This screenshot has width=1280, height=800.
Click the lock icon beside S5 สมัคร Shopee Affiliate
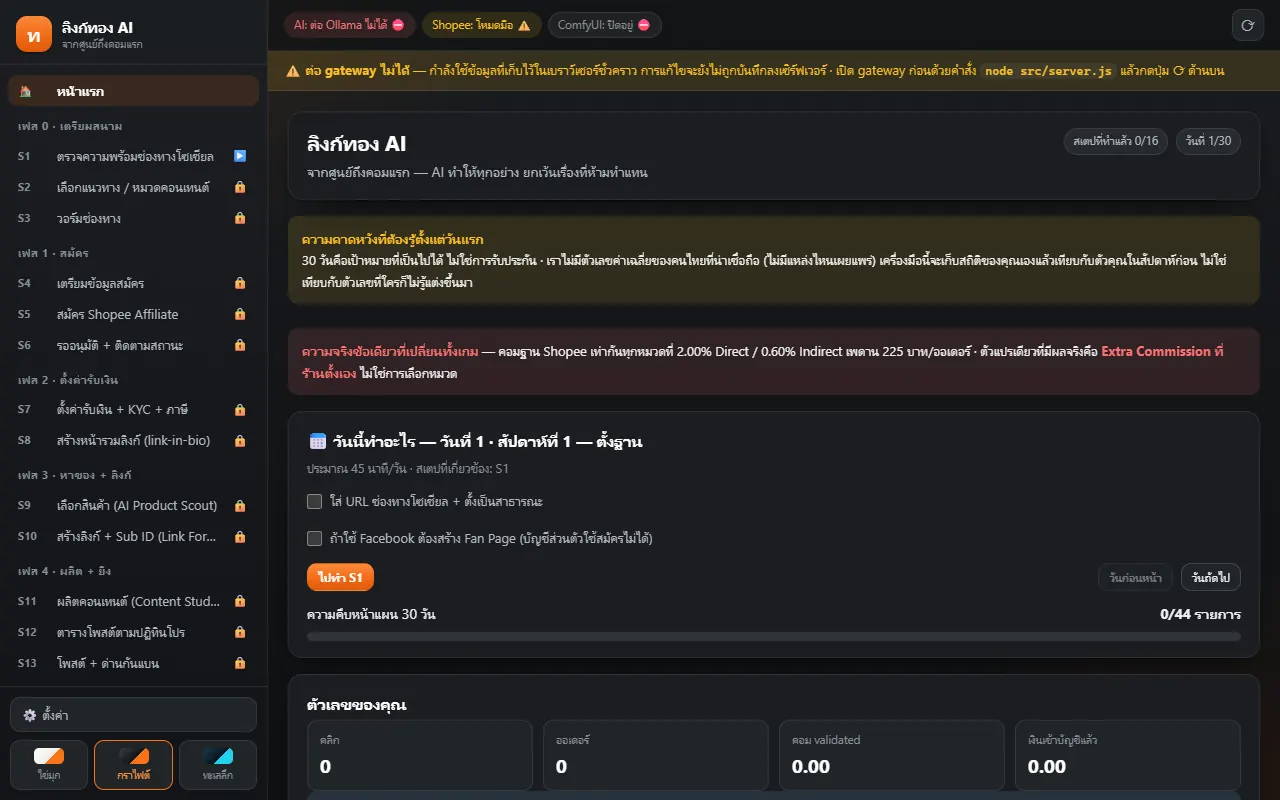pos(240,314)
